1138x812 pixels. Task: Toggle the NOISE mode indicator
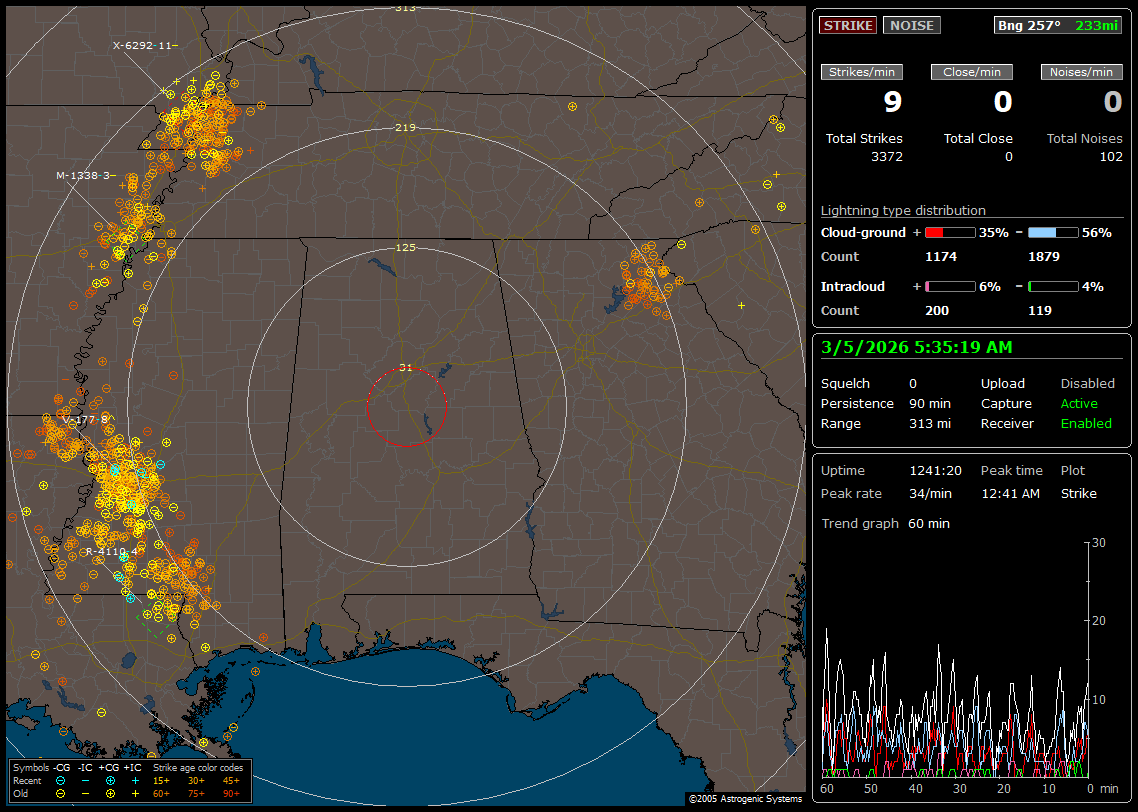coord(911,26)
